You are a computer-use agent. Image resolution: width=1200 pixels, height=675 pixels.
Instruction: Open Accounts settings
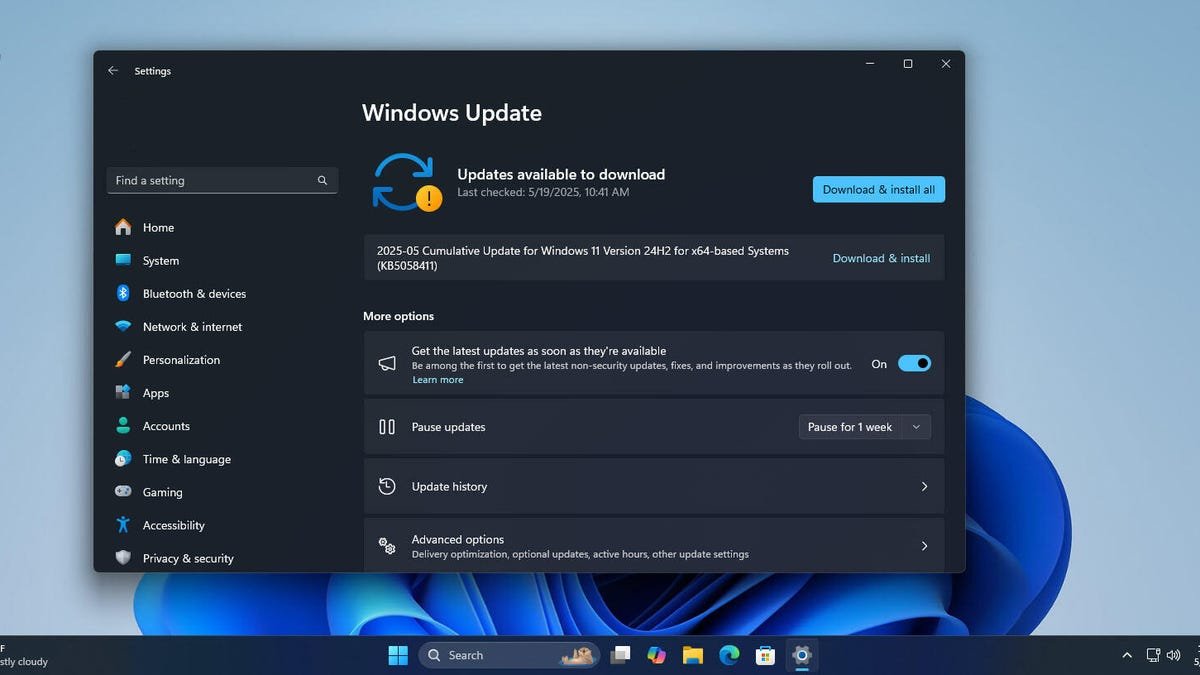[x=165, y=426]
